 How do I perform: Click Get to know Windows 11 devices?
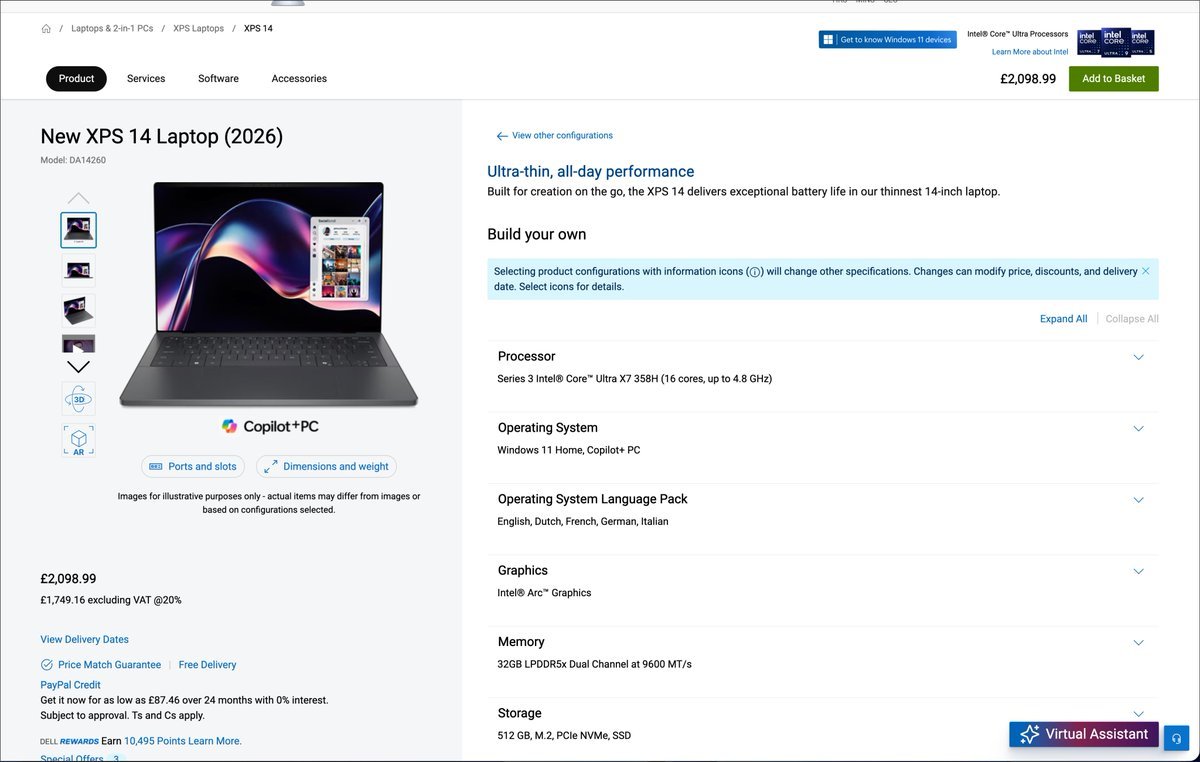887,40
